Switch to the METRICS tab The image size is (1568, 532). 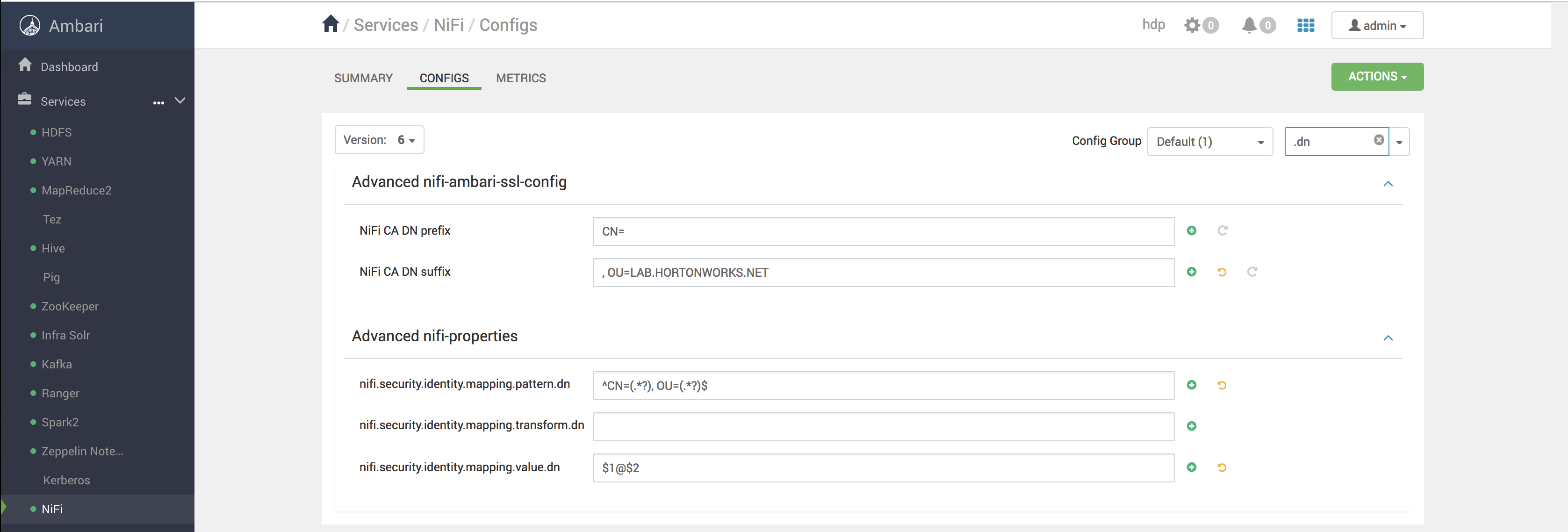521,77
